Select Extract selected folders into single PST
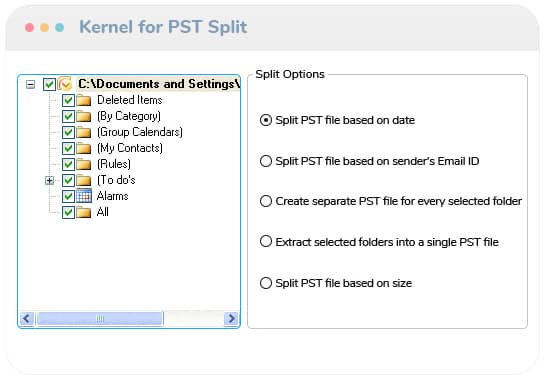 (x=266, y=241)
